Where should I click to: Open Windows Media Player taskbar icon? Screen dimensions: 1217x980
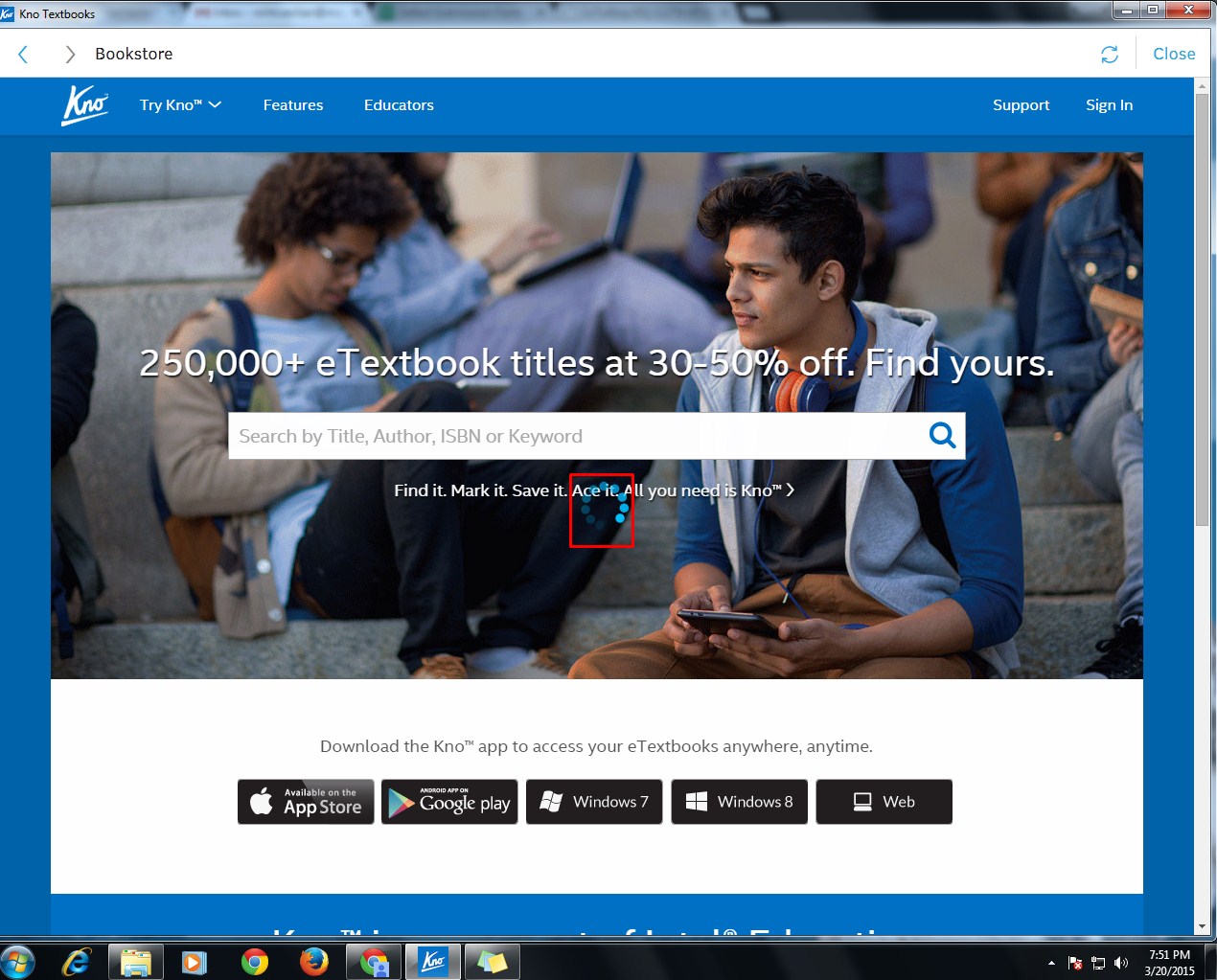coord(195,961)
